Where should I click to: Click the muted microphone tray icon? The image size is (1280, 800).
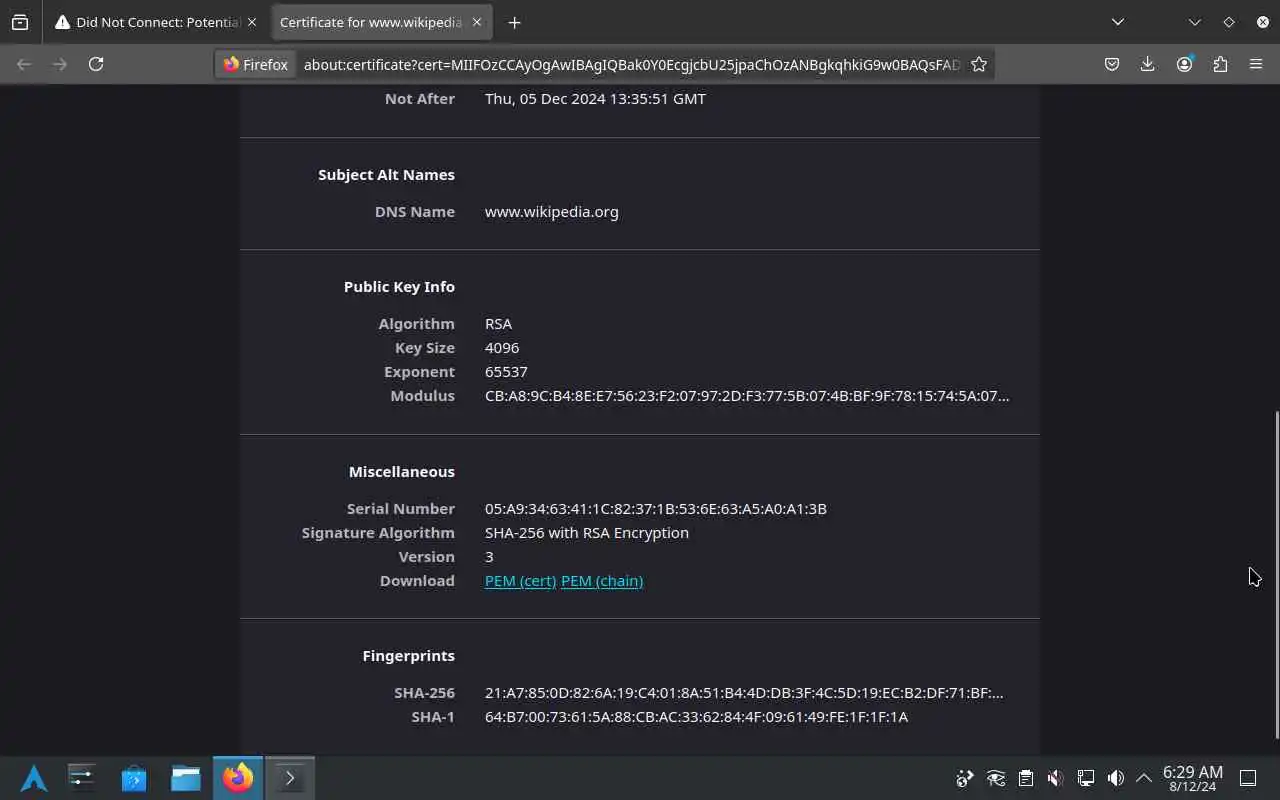1055,778
